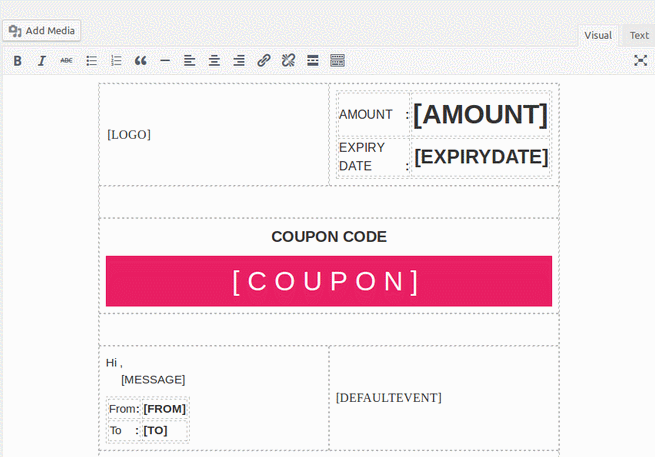
Task: Apply Italic formatting
Action: [42, 61]
